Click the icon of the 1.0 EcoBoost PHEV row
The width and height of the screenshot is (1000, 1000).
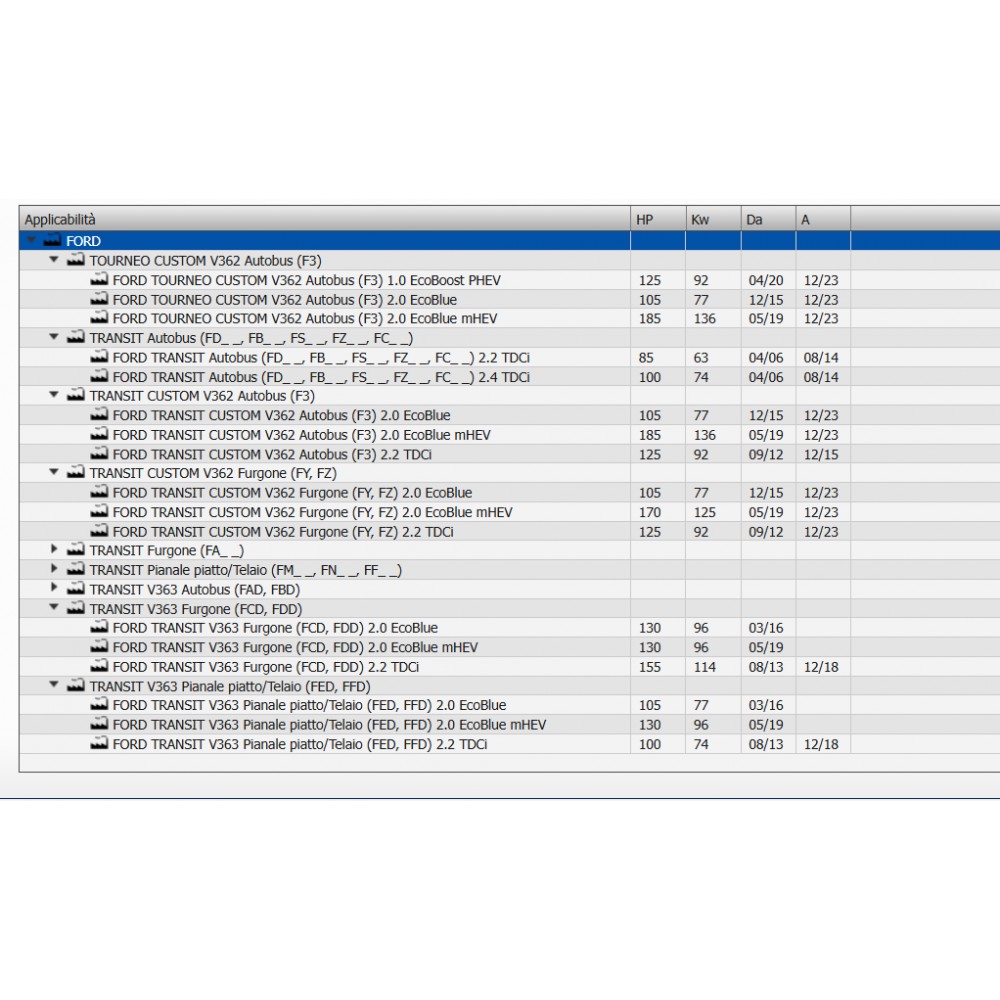pos(98,280)
